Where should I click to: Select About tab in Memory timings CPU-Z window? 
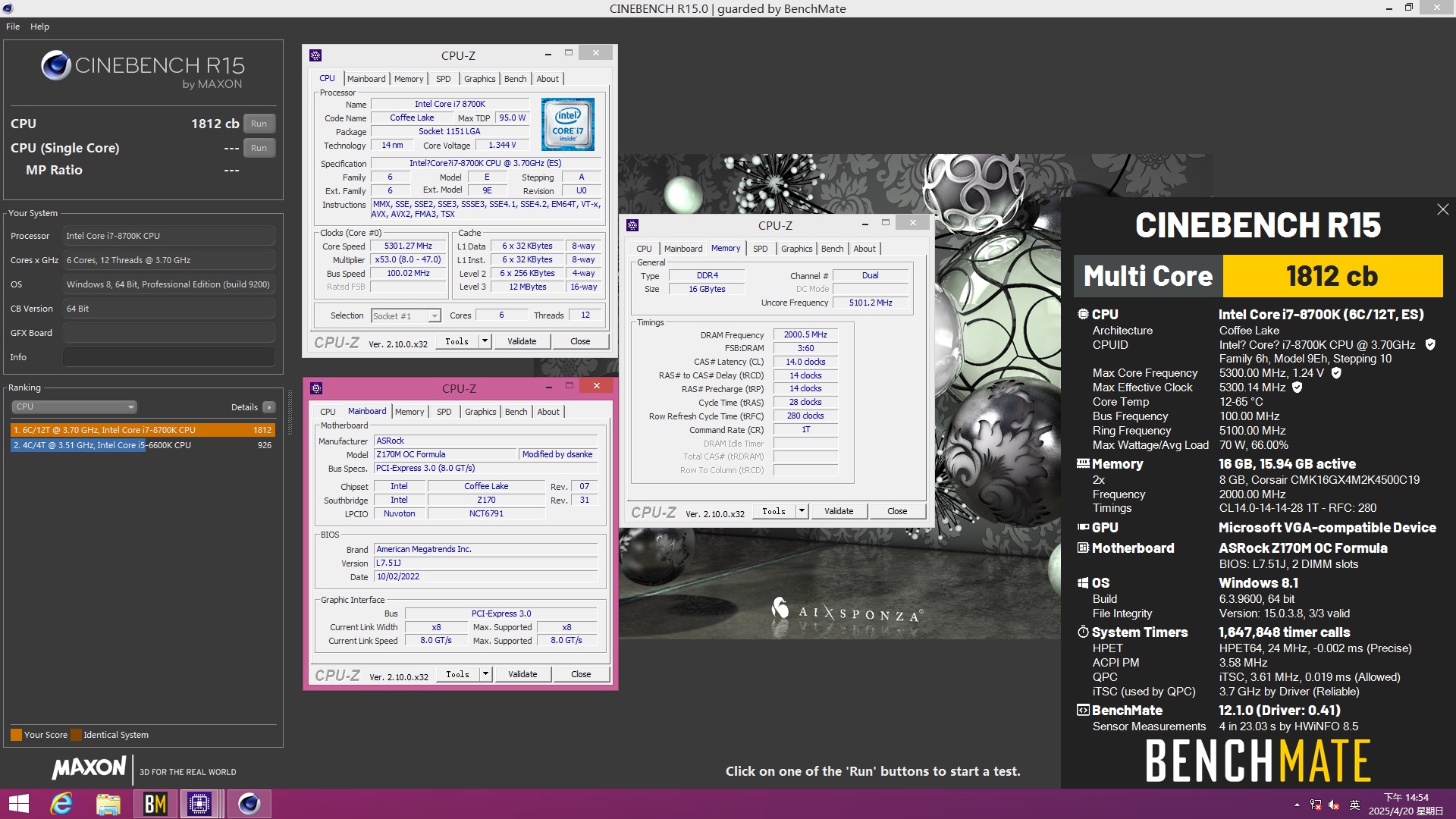(x=864, y=249)
